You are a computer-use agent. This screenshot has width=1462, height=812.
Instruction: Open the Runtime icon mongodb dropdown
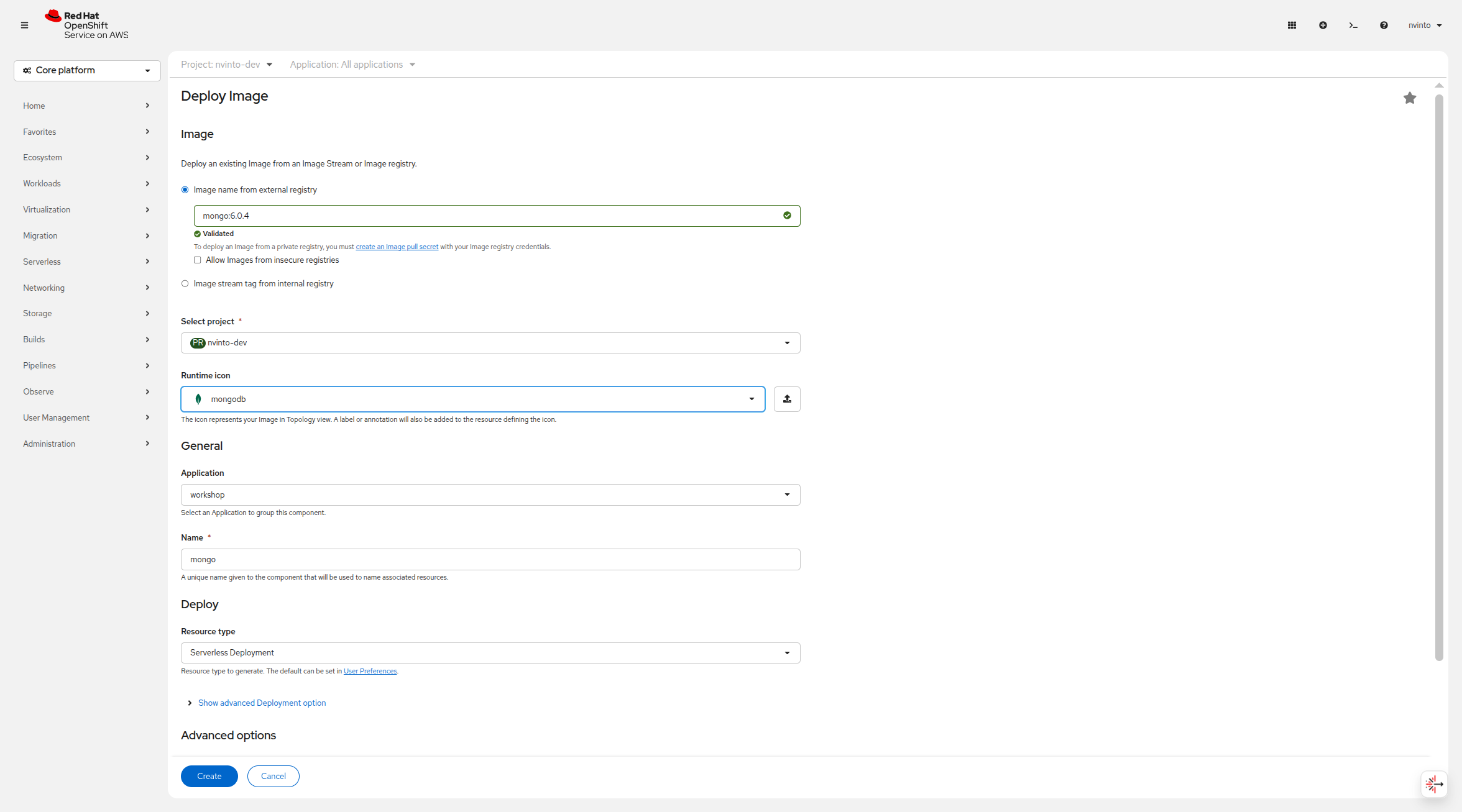tap(473, 399)
